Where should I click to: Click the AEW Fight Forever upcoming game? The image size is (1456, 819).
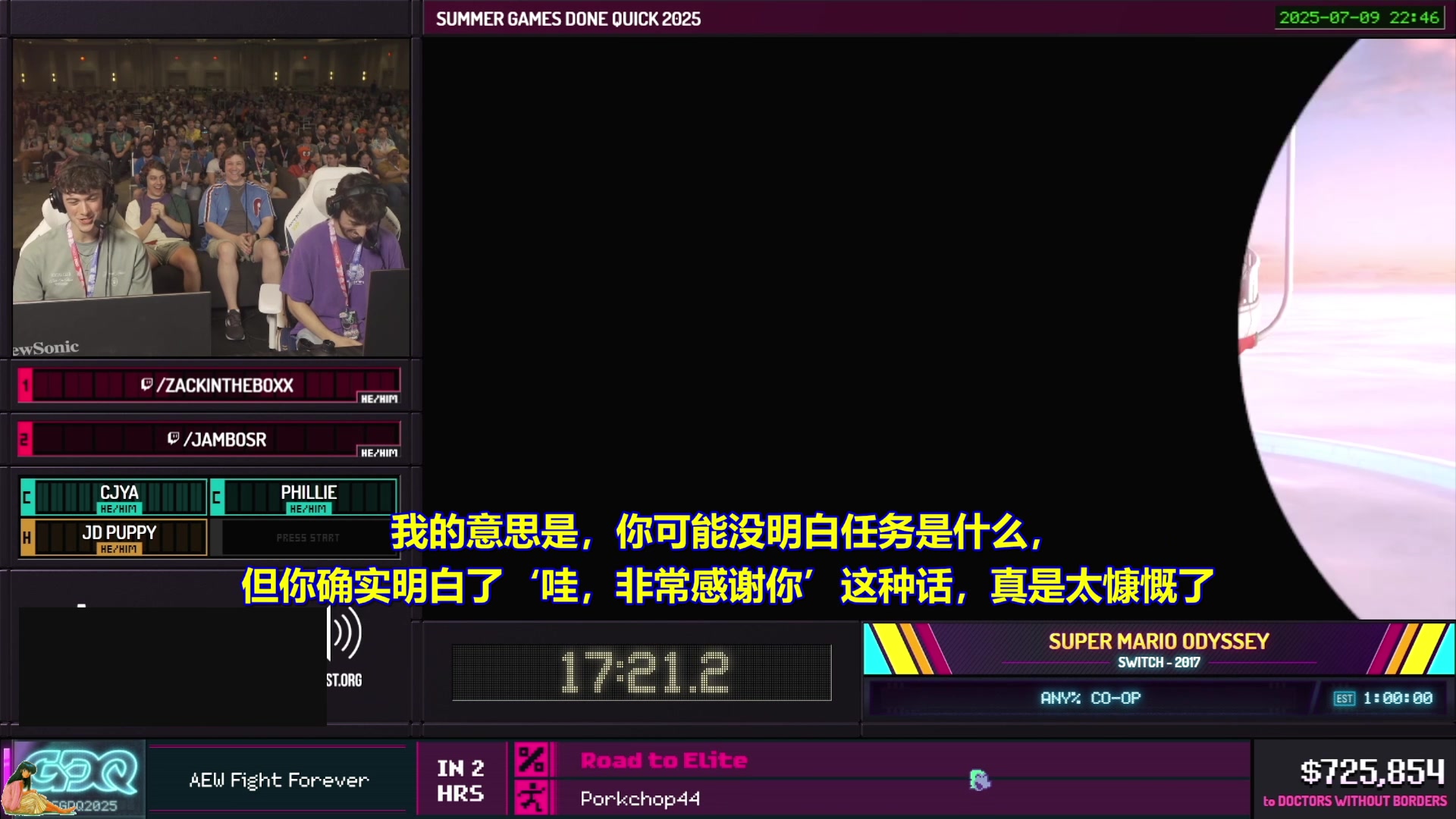point(279,780)
